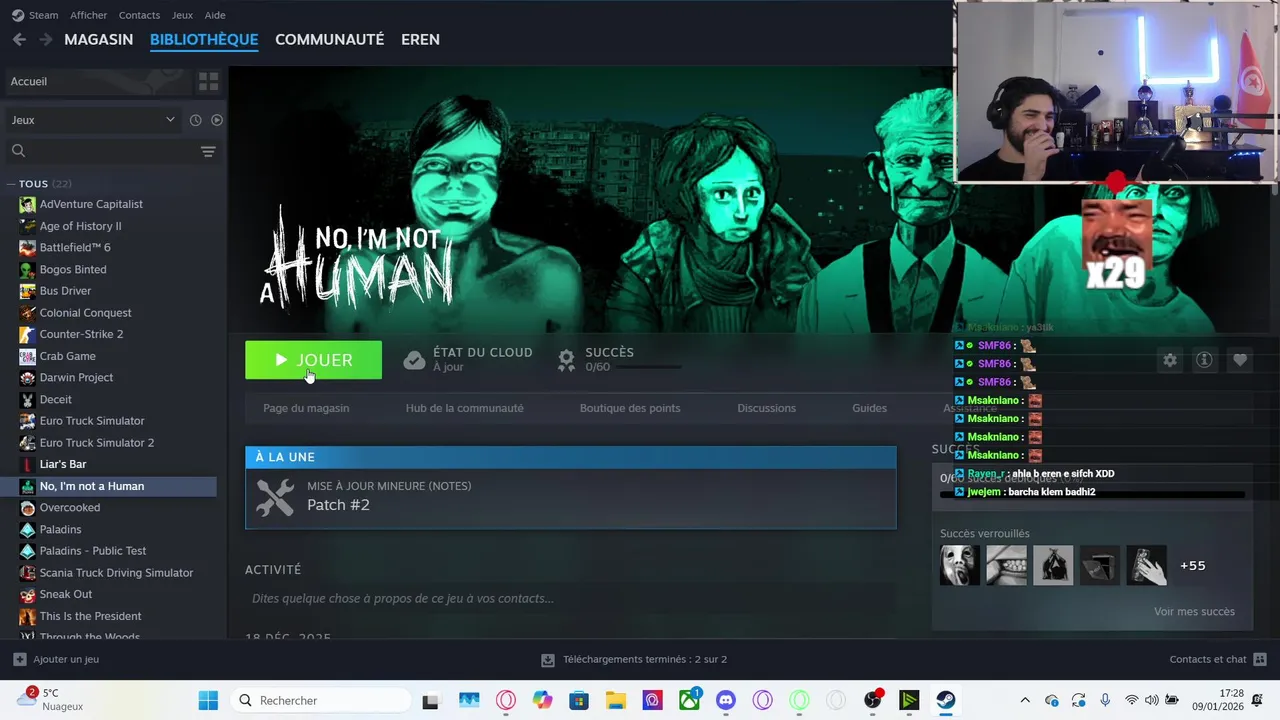Go to the MAGASIN section

pyautogui.click(x=98, y=39)
